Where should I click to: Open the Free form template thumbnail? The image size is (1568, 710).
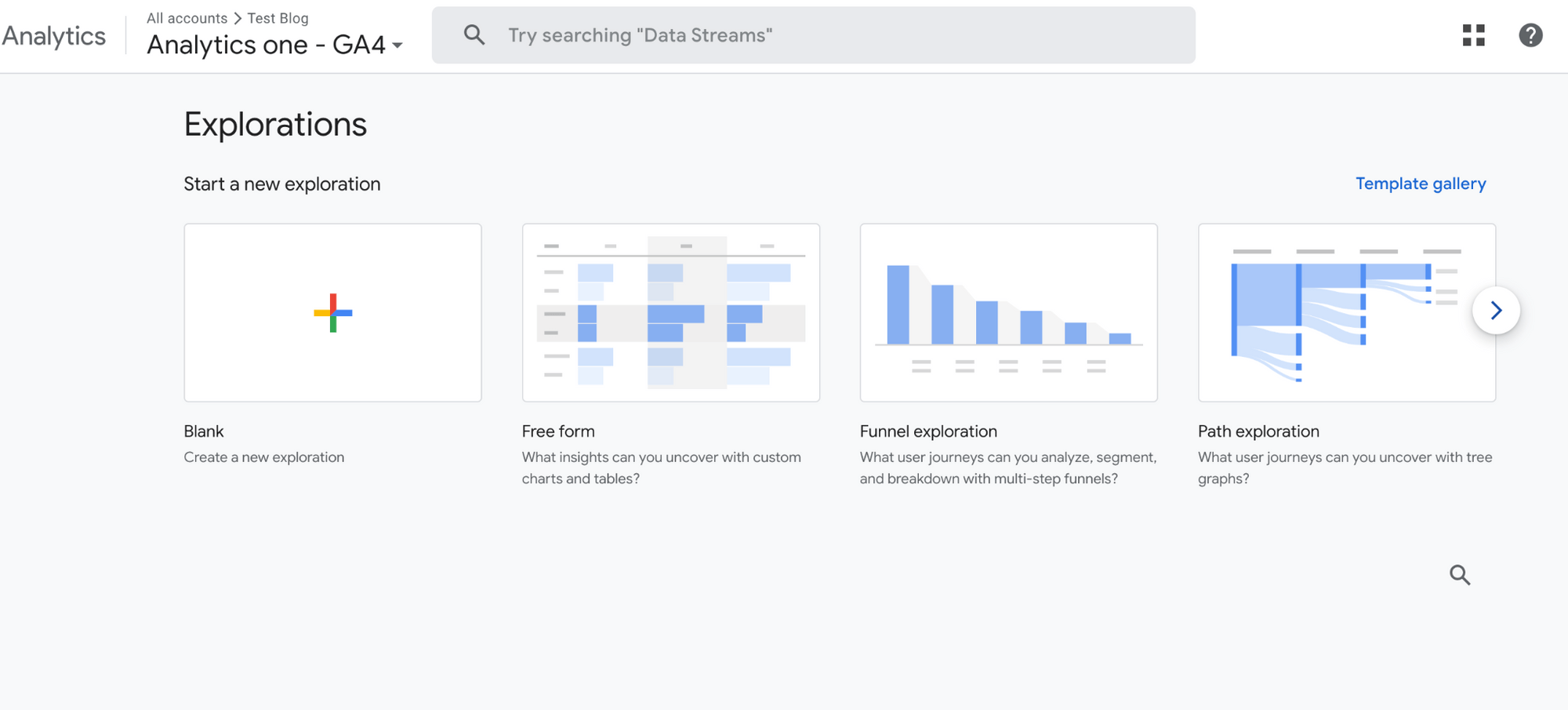671,313
